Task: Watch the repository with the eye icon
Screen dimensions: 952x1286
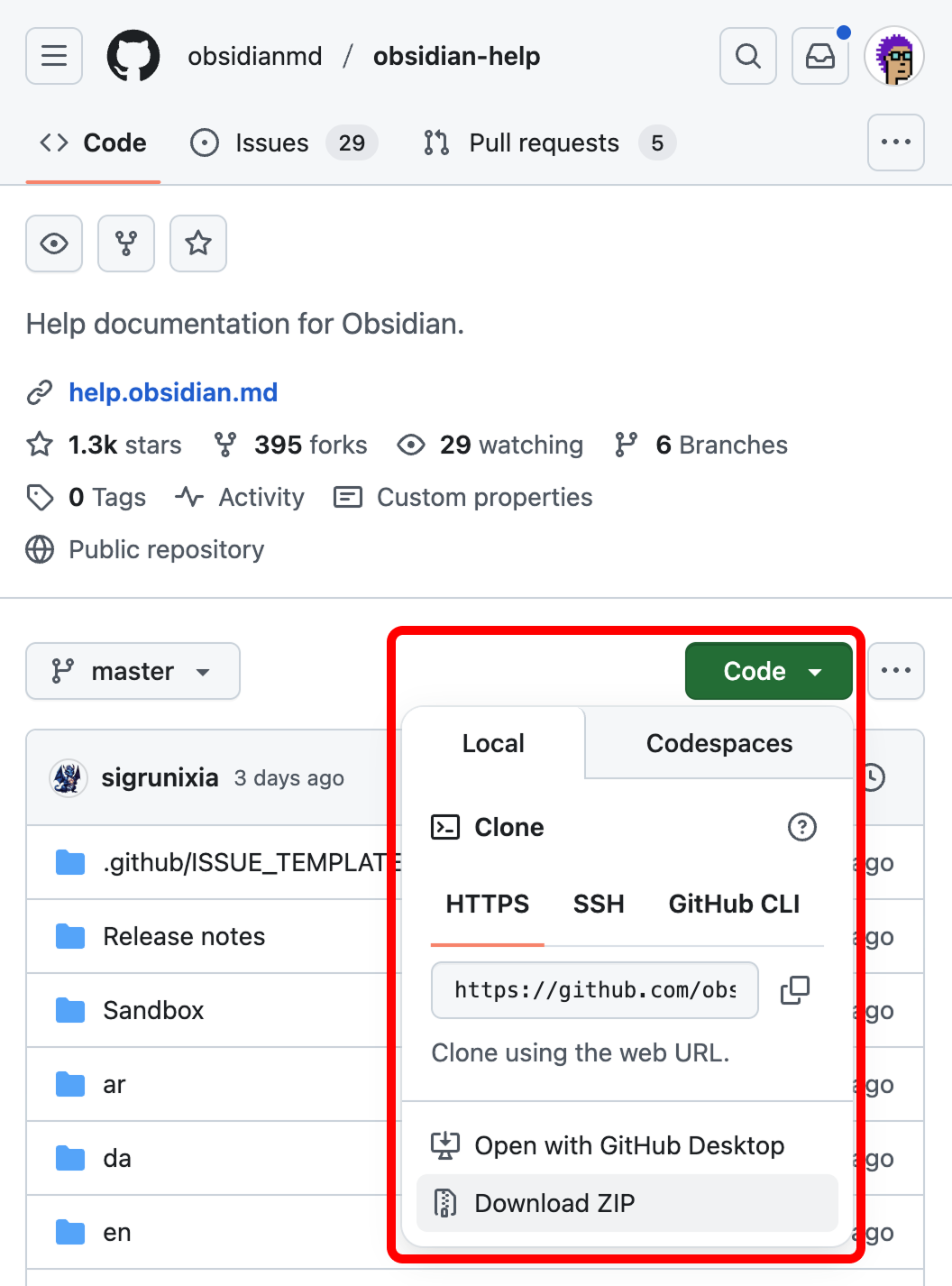Action: [53, 243]
